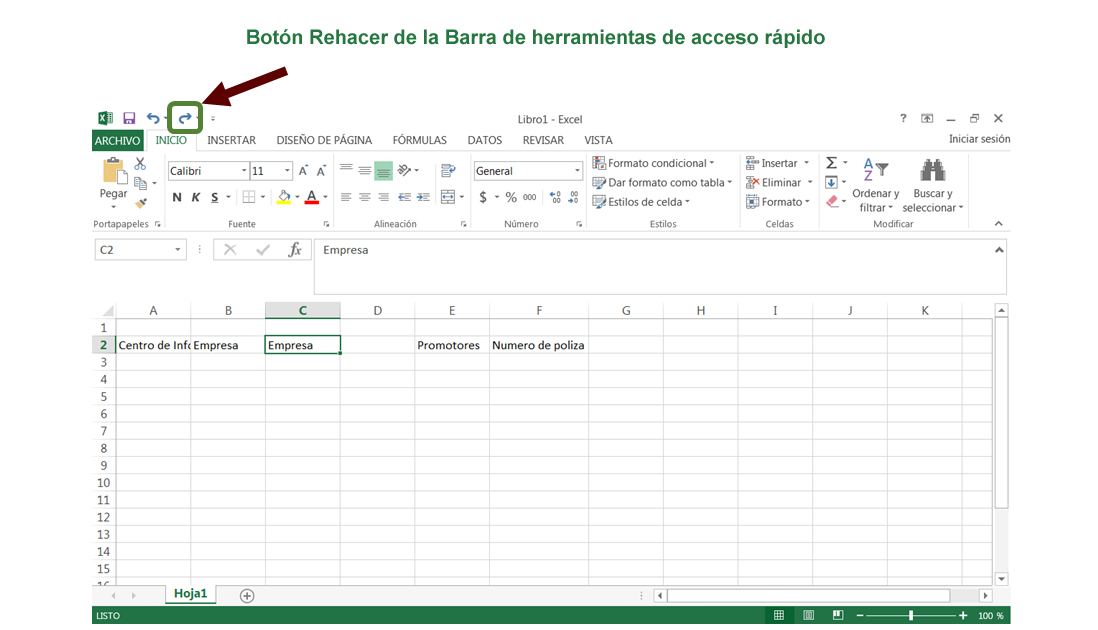The image size is (1098, 630).
Task: Click the new sheet plus icon
Action: pos(246,596)
